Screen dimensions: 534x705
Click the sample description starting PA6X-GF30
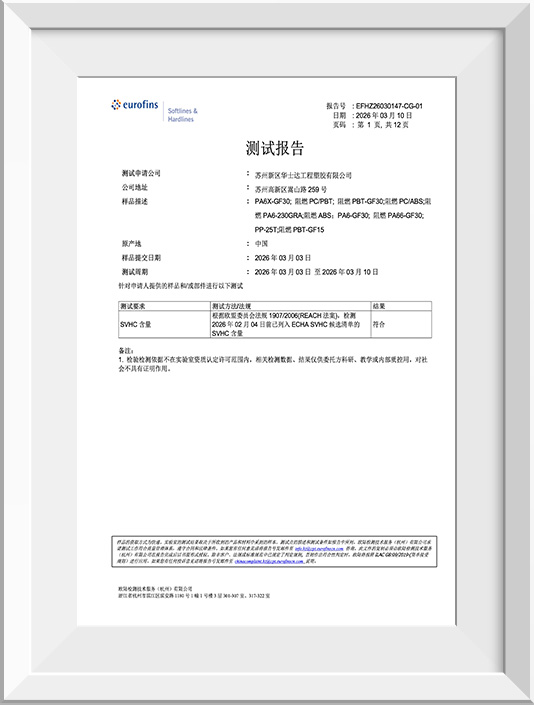343,215
